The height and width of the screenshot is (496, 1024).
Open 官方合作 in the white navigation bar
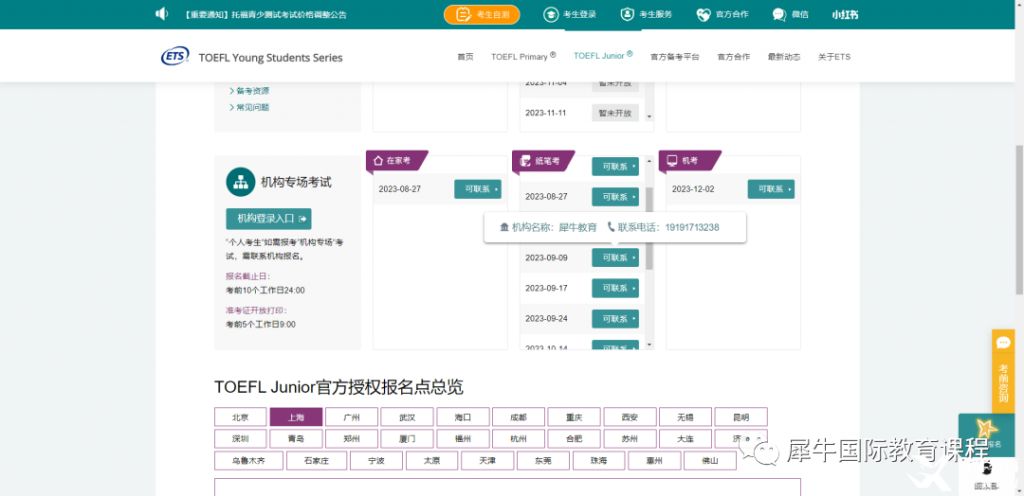(x=733, y=57)
